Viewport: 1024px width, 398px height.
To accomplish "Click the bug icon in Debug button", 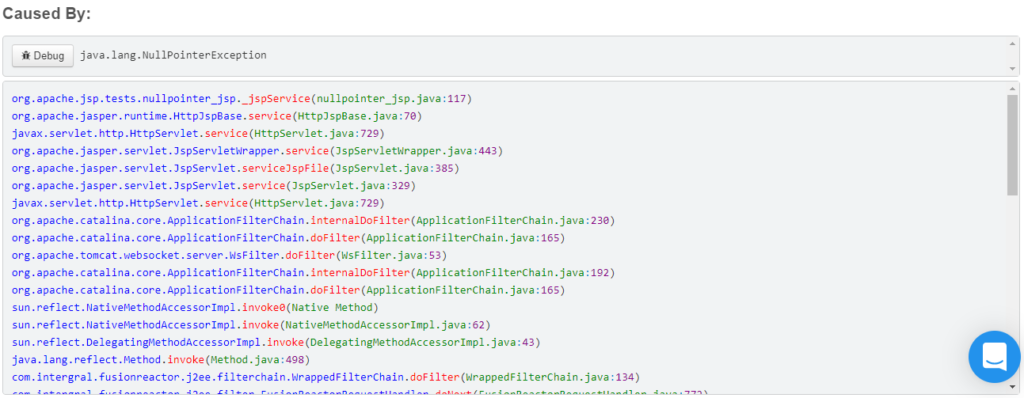I will [26, 56].
